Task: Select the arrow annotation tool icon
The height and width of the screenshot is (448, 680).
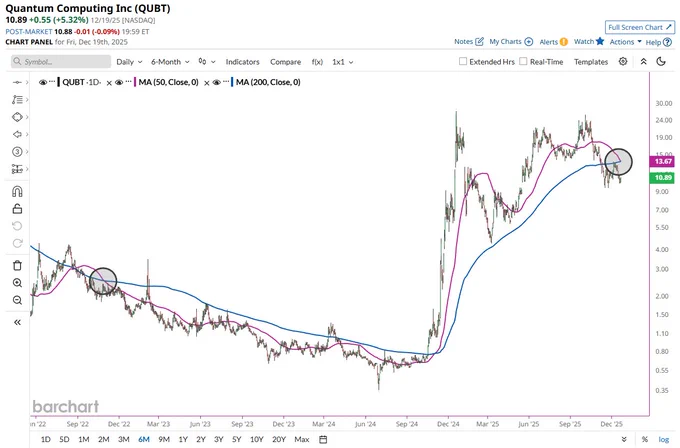Action: coord(17,134)
